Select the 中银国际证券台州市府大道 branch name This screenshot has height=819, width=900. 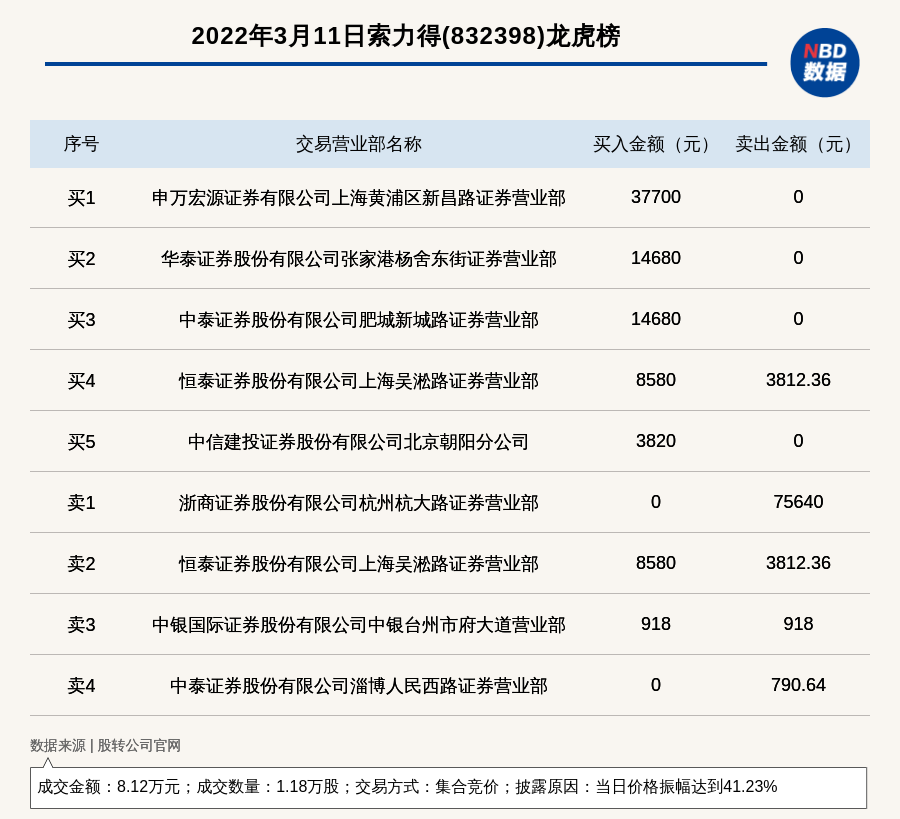tap(358, 625)
